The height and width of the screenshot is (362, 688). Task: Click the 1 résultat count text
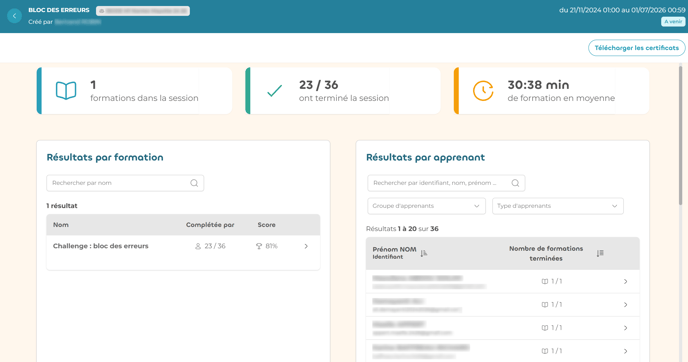click(62, 206)
